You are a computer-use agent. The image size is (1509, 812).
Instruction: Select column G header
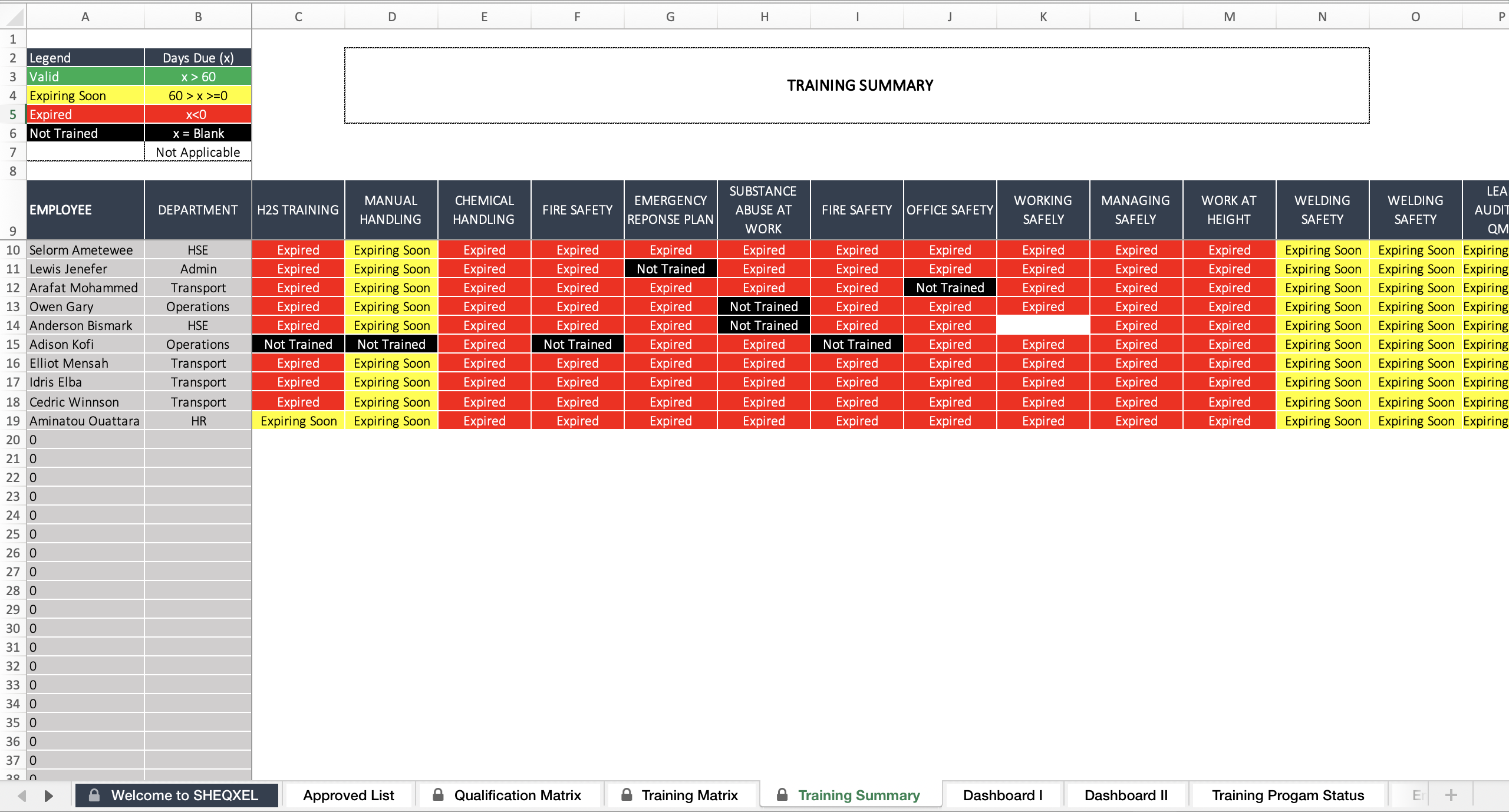(670, 17)
